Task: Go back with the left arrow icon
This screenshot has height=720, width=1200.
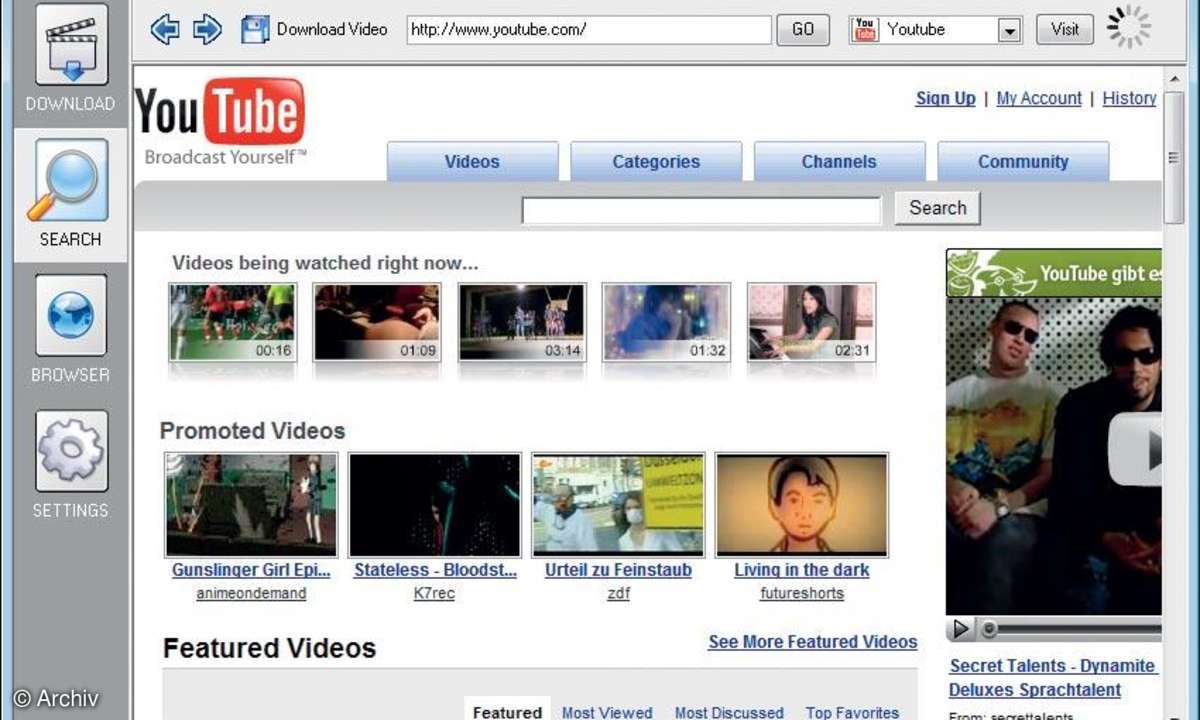Action: pos(165,29)
